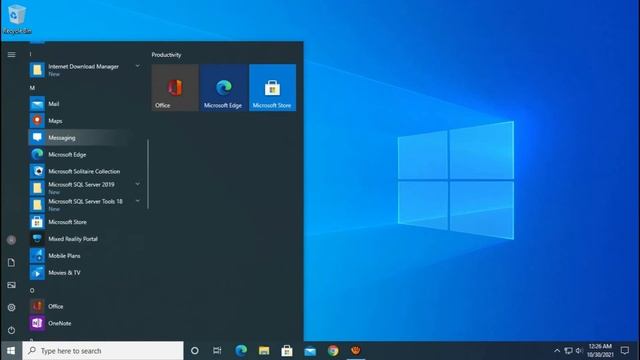Open Microsoft Store in the app list
640x360 pixels.
(x=86, y=222)
